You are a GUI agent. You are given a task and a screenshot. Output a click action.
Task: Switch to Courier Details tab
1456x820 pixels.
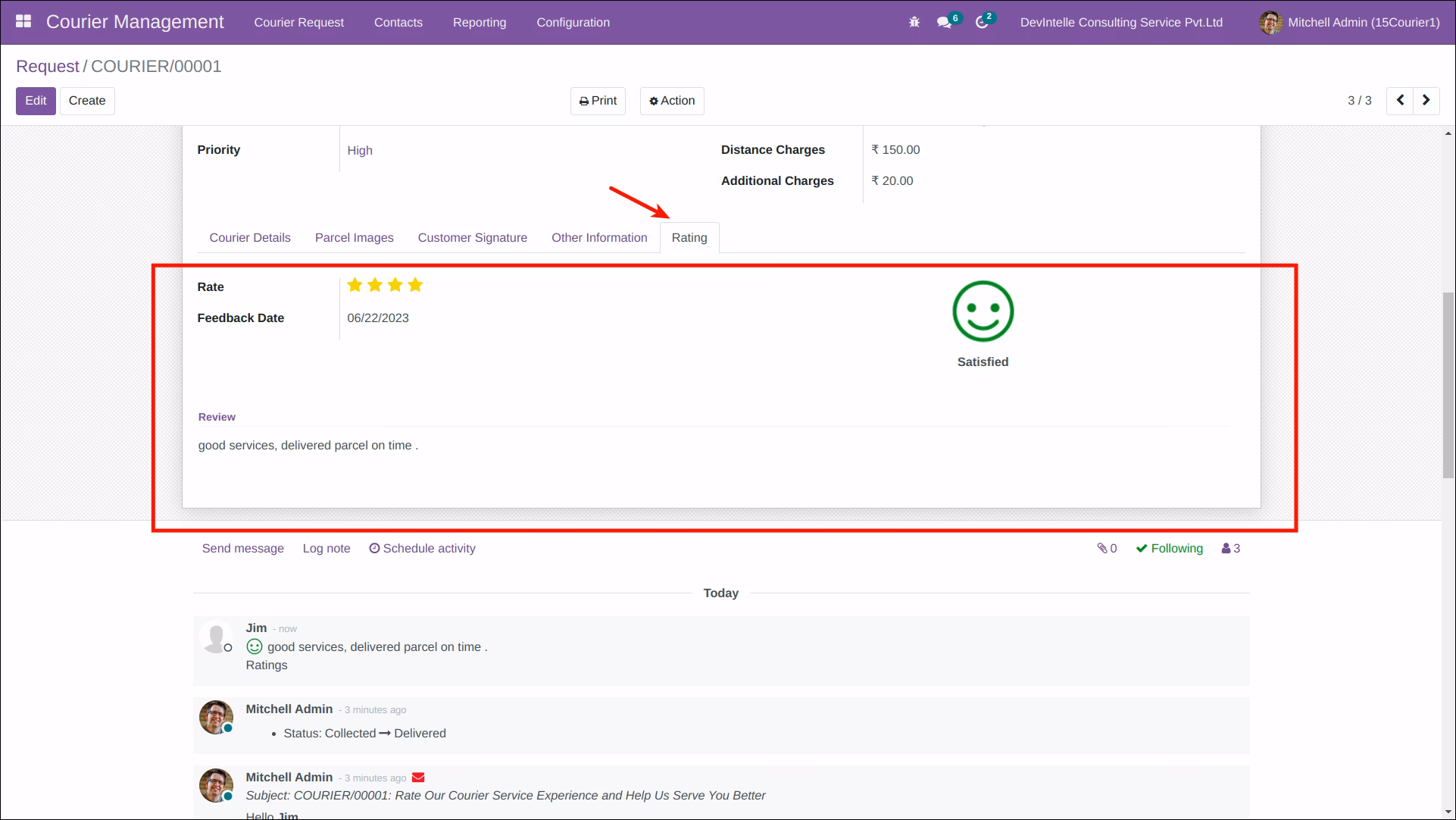250,238
